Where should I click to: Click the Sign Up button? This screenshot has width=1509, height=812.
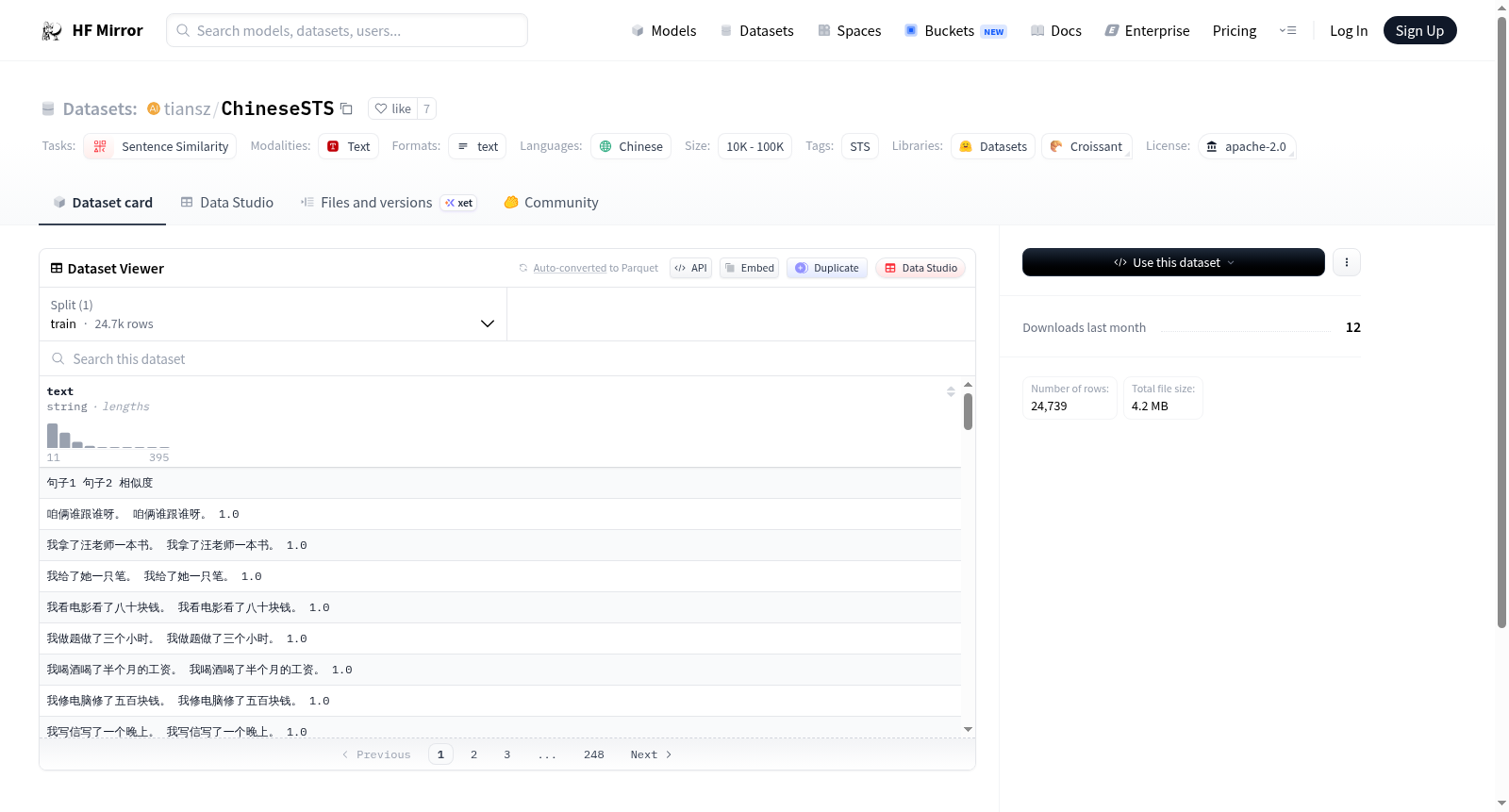point(1419,30)
